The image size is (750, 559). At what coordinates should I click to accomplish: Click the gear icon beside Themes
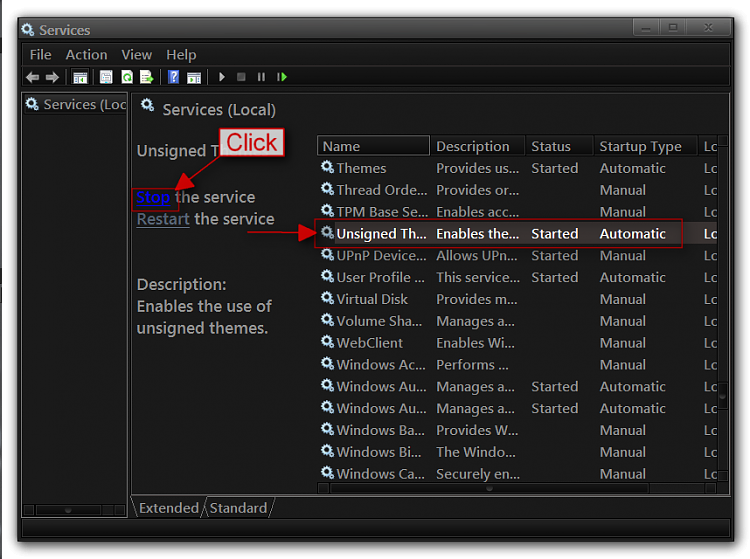[x=327, y=167]
